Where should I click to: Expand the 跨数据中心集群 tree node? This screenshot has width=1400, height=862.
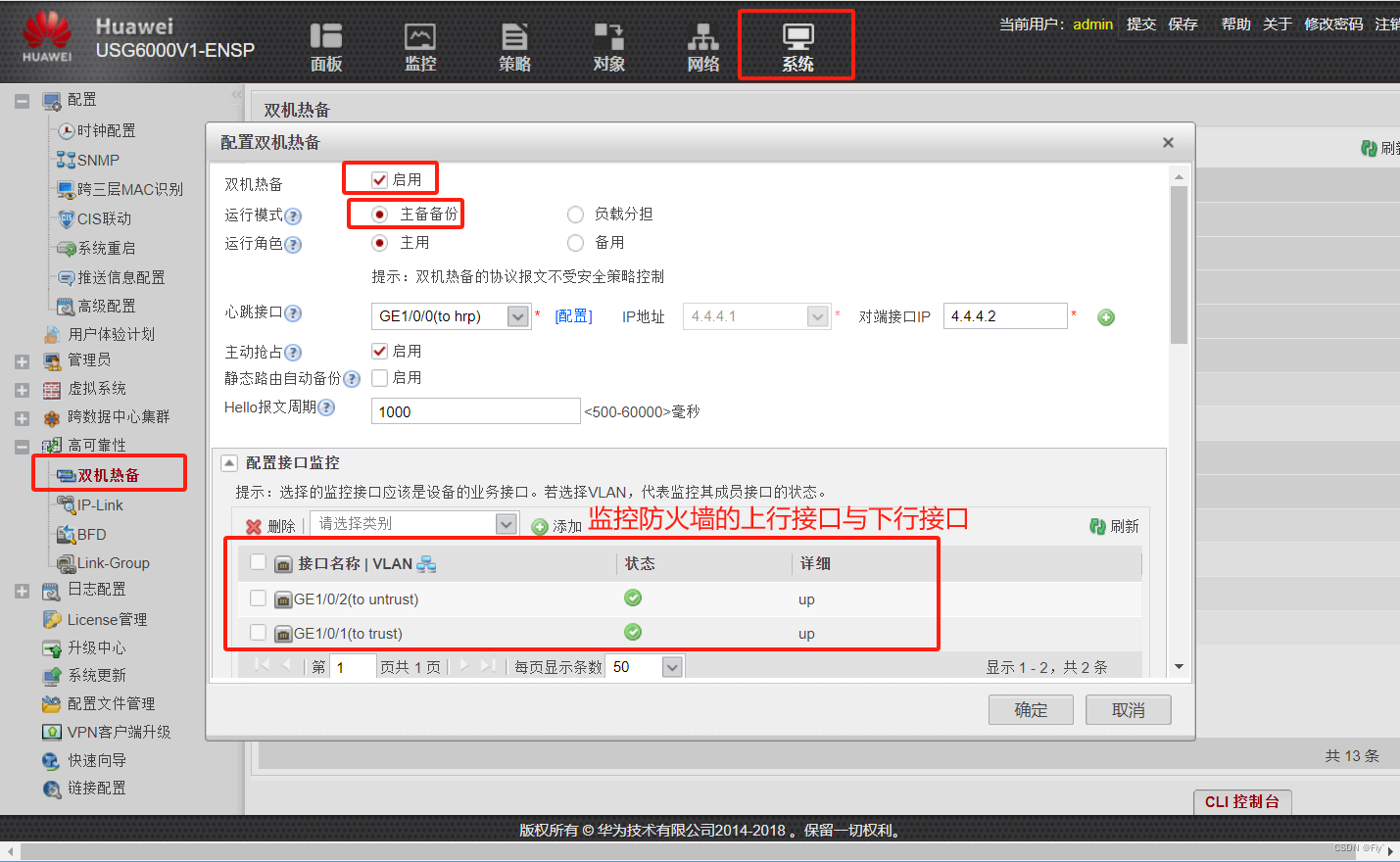click(22, 418)
